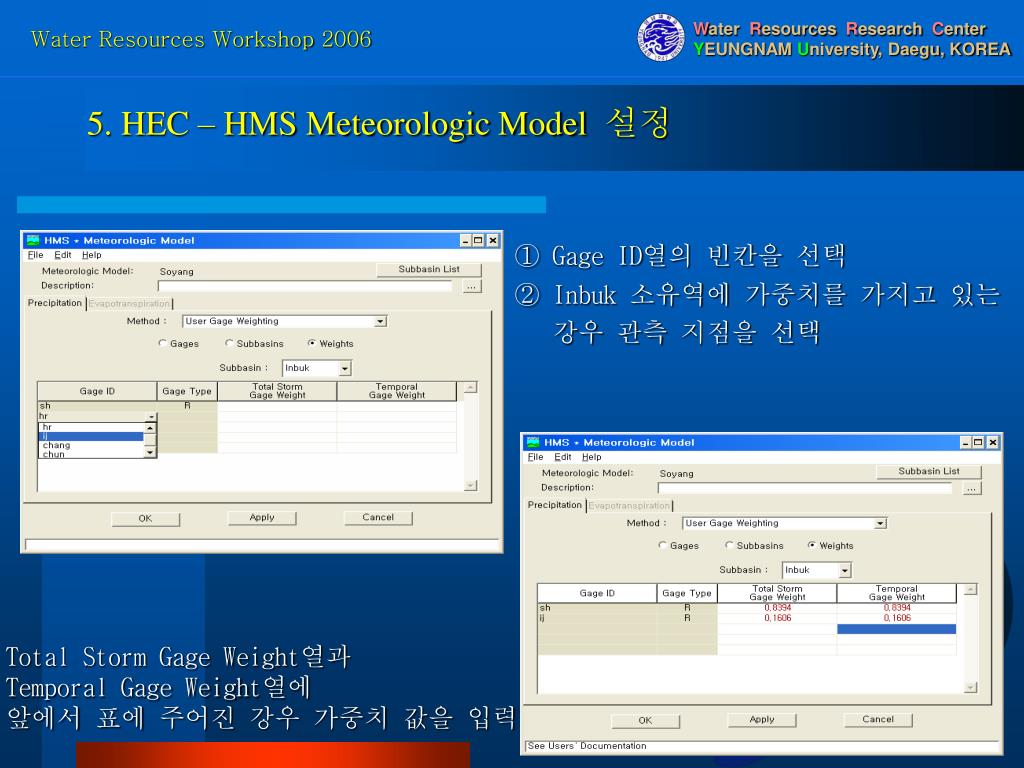Click upper window table scrollbar up arrow
The image size is (1024, 768).
pyautogui.click(x=470, y=388)
